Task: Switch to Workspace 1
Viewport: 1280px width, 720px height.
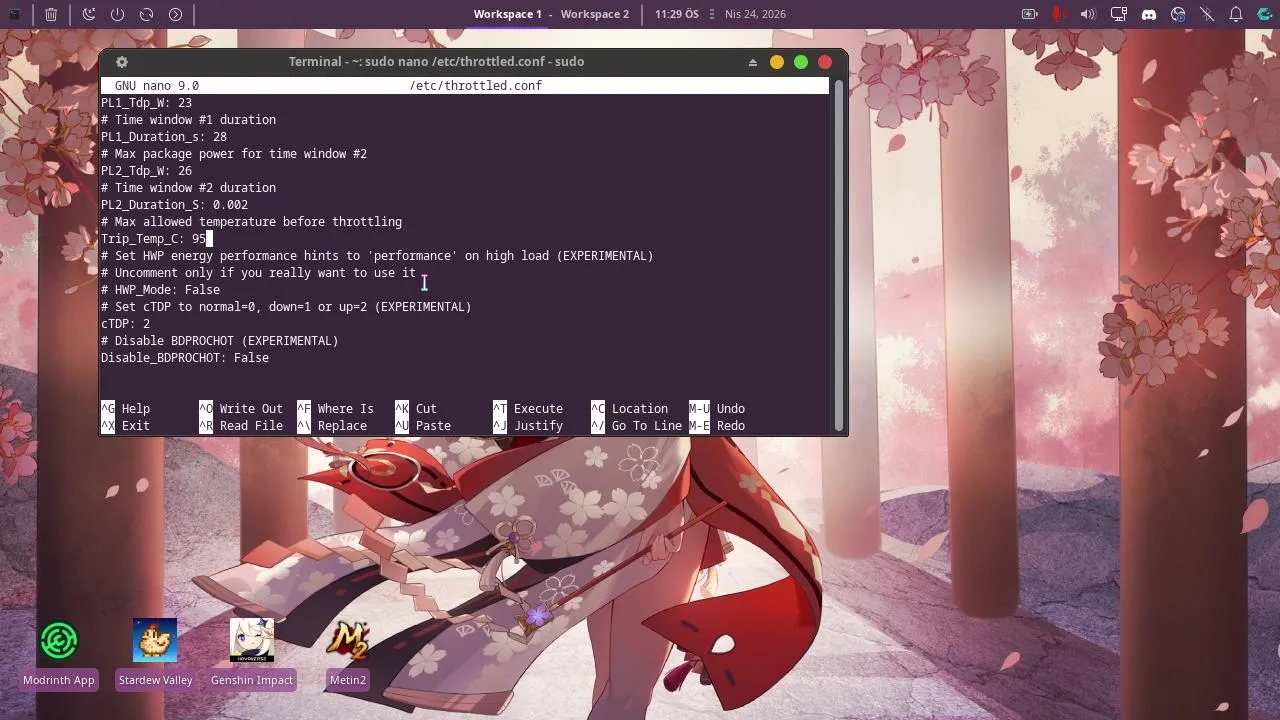Action: tap(507, 14)
